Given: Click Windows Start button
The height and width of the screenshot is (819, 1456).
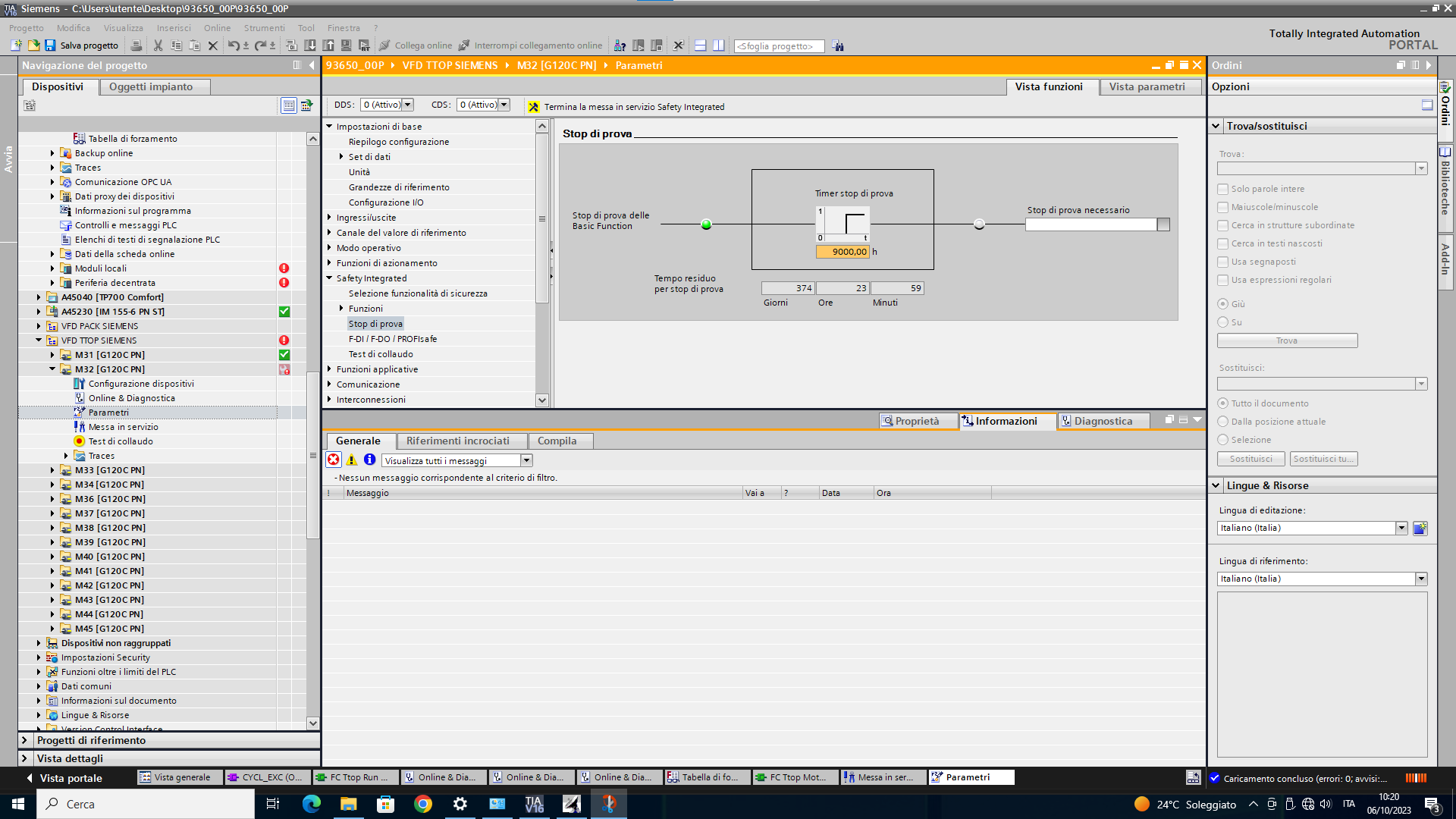Looking at the screenshot, I should pyautogui.click(x=18, y=804).
